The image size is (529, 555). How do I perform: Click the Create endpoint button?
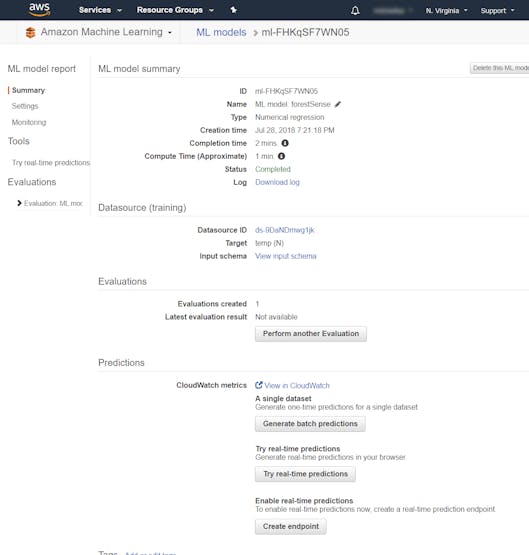click(291, 526)
